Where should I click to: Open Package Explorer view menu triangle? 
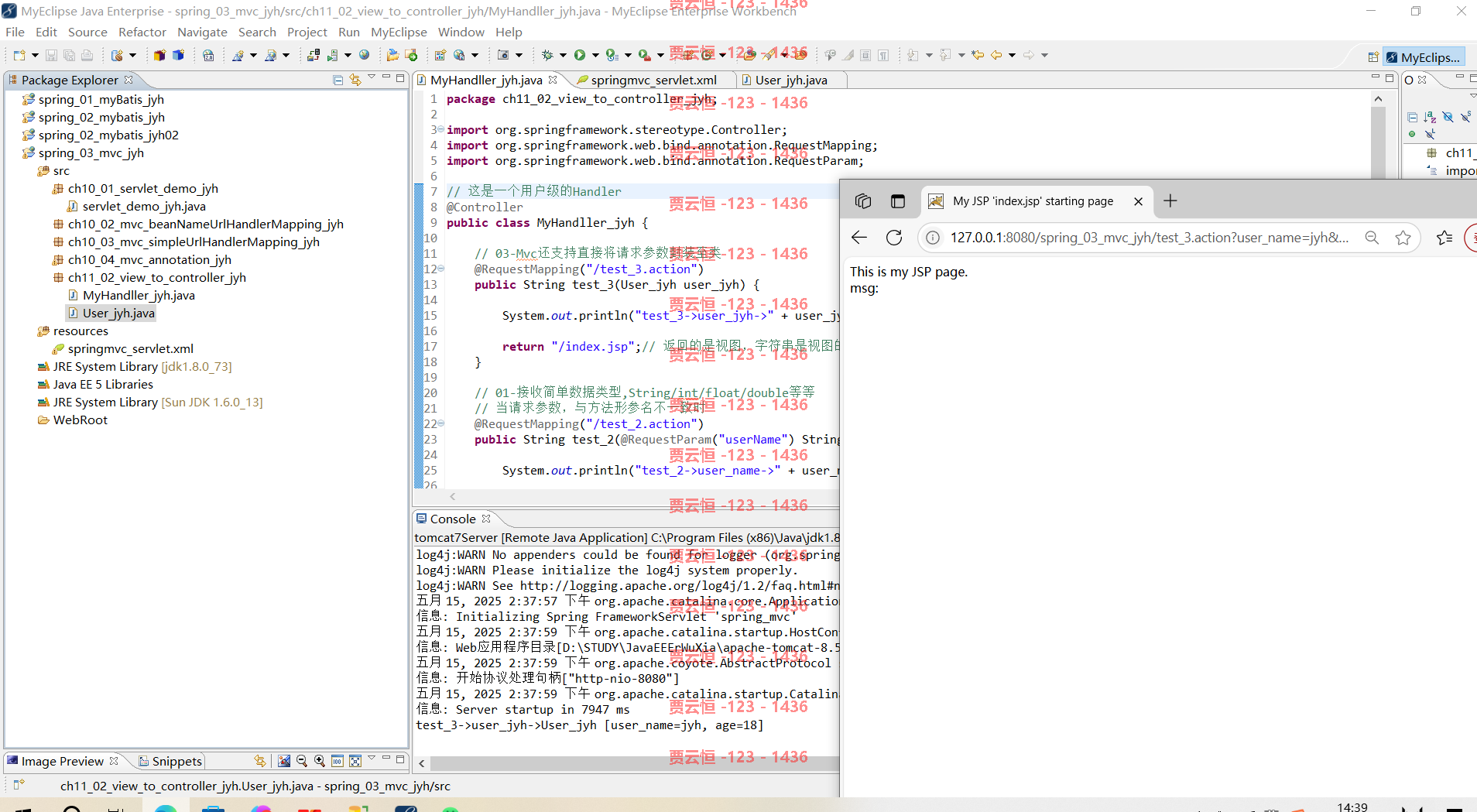coord(372,78)
